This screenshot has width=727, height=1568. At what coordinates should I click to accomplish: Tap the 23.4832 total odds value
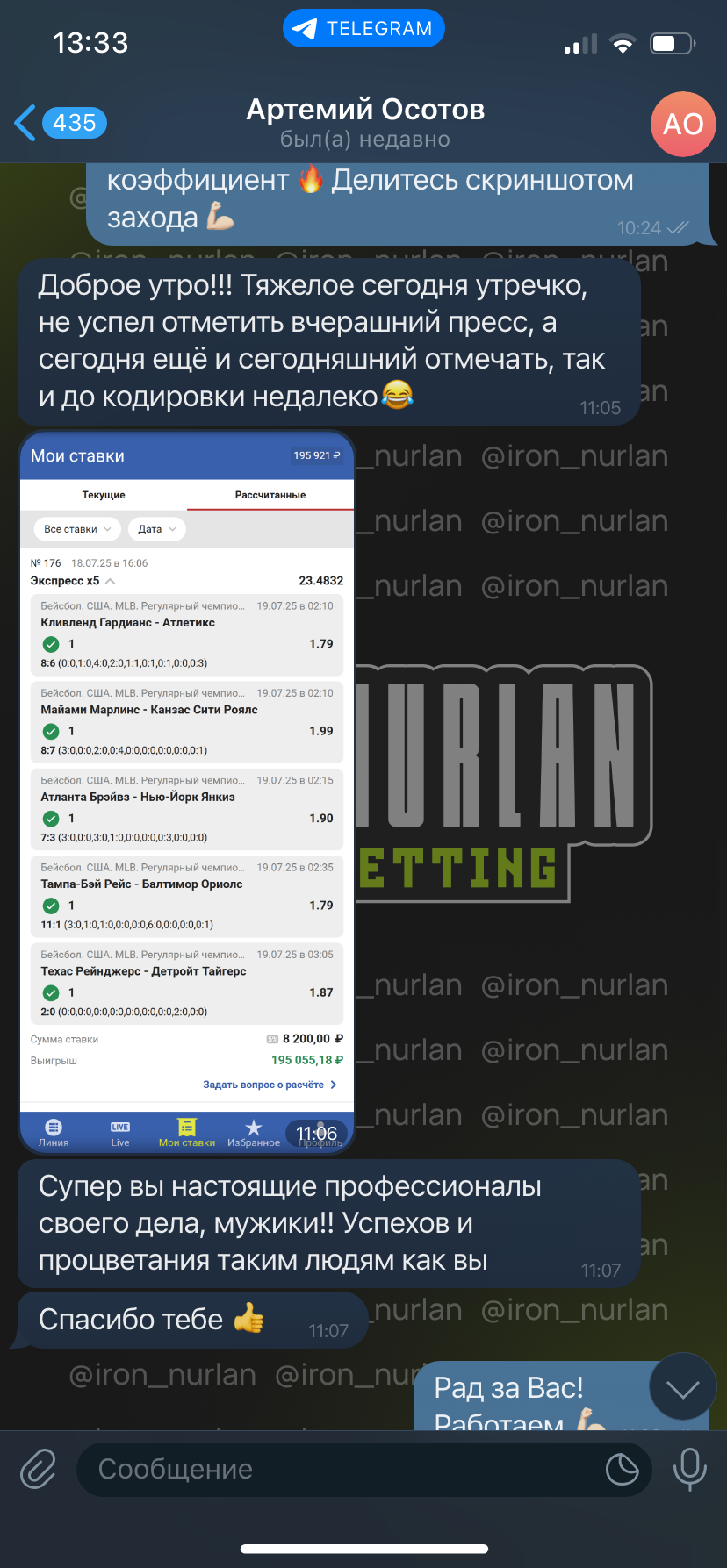321,581
